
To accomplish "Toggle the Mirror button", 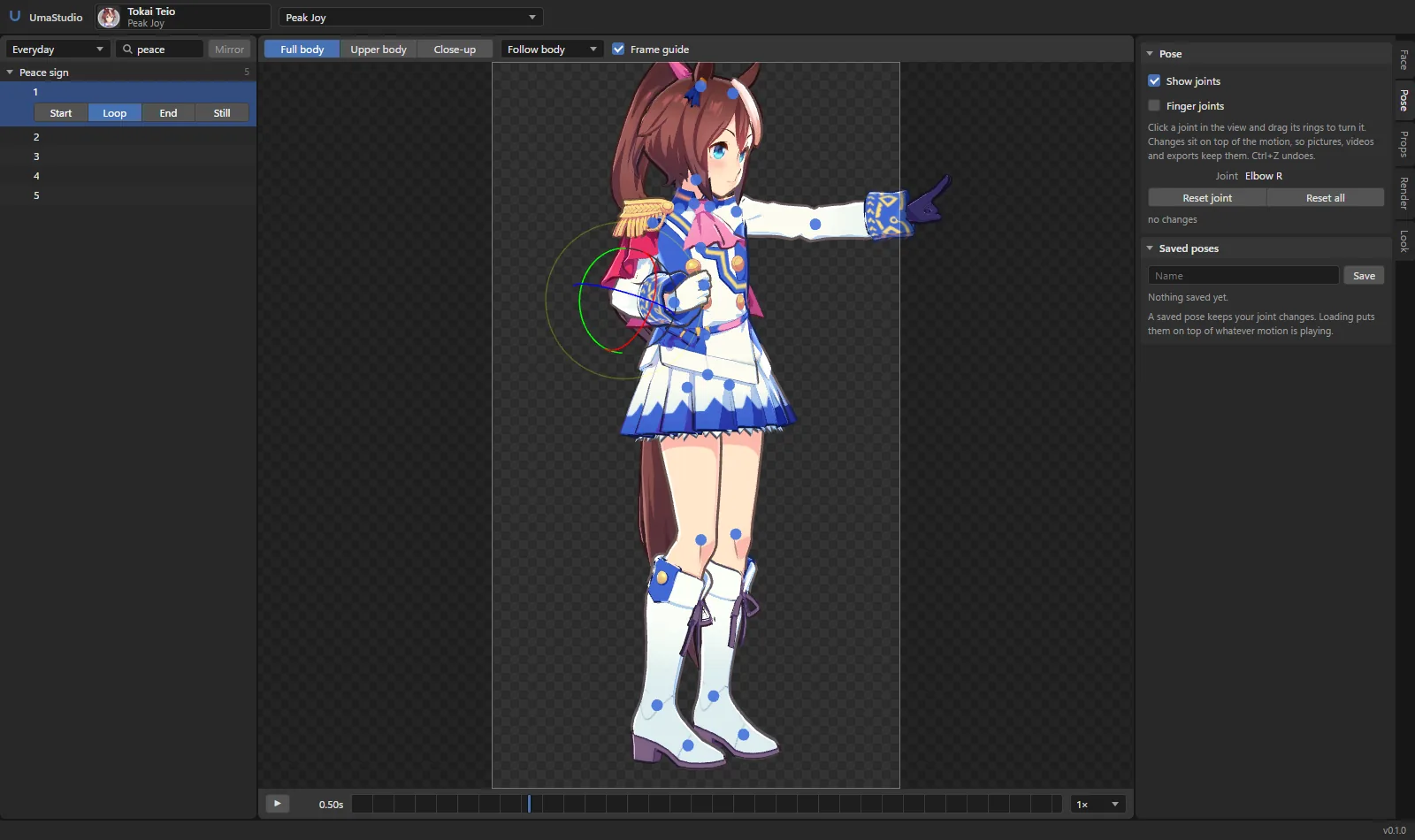I will pyautogui.click(x=229, y=50).
